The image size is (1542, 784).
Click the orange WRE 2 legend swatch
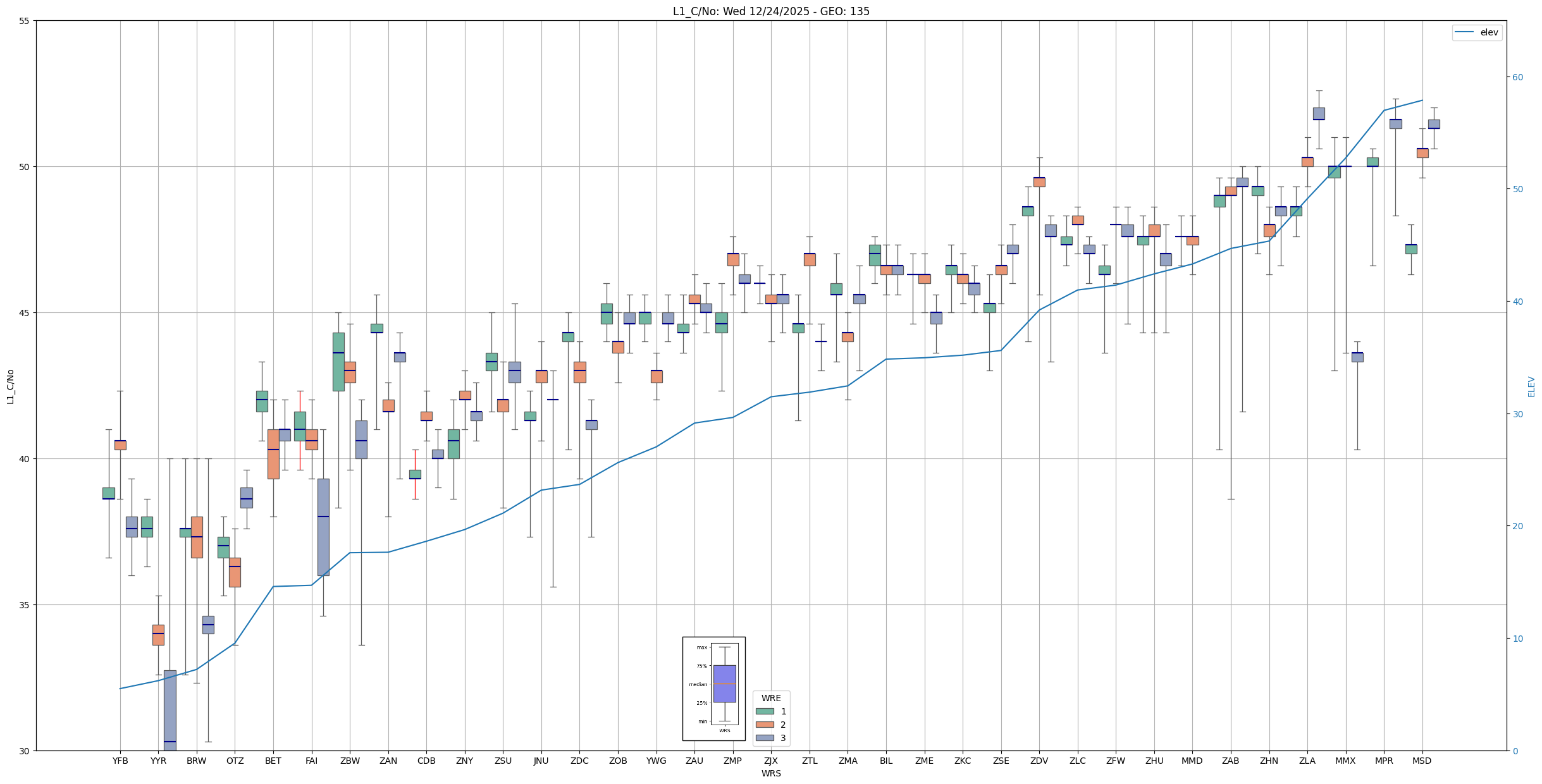tap(765, 725)
